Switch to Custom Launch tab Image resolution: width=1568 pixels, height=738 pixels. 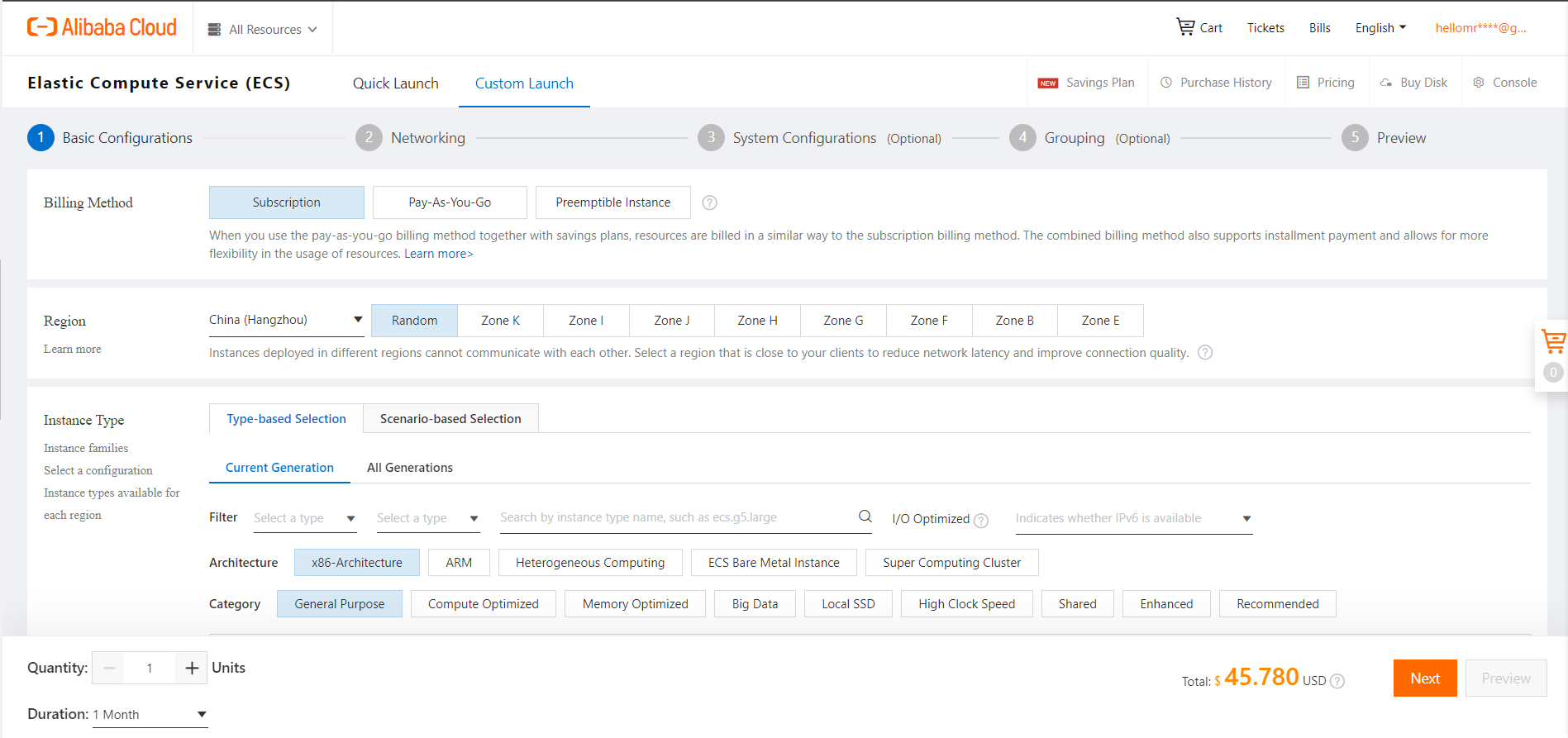tap(524, 83)
